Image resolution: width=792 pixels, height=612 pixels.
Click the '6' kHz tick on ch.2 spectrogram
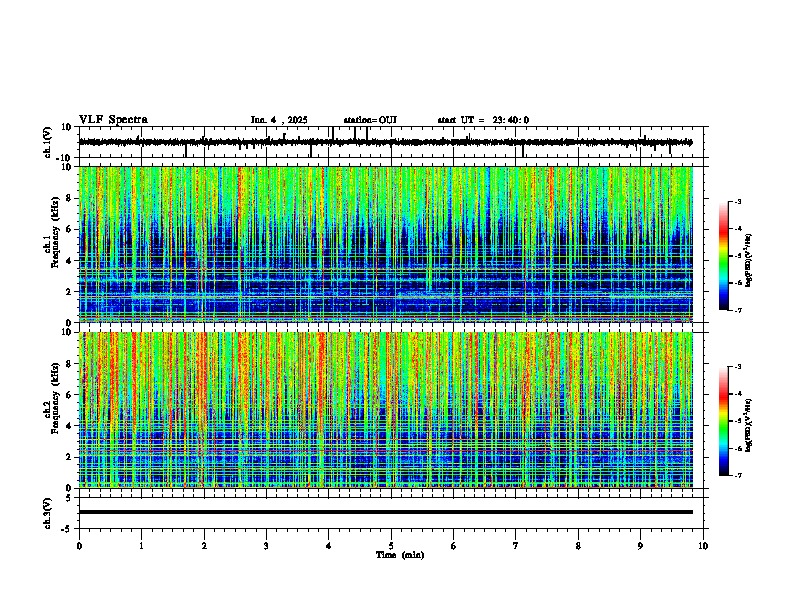[70, 395]
